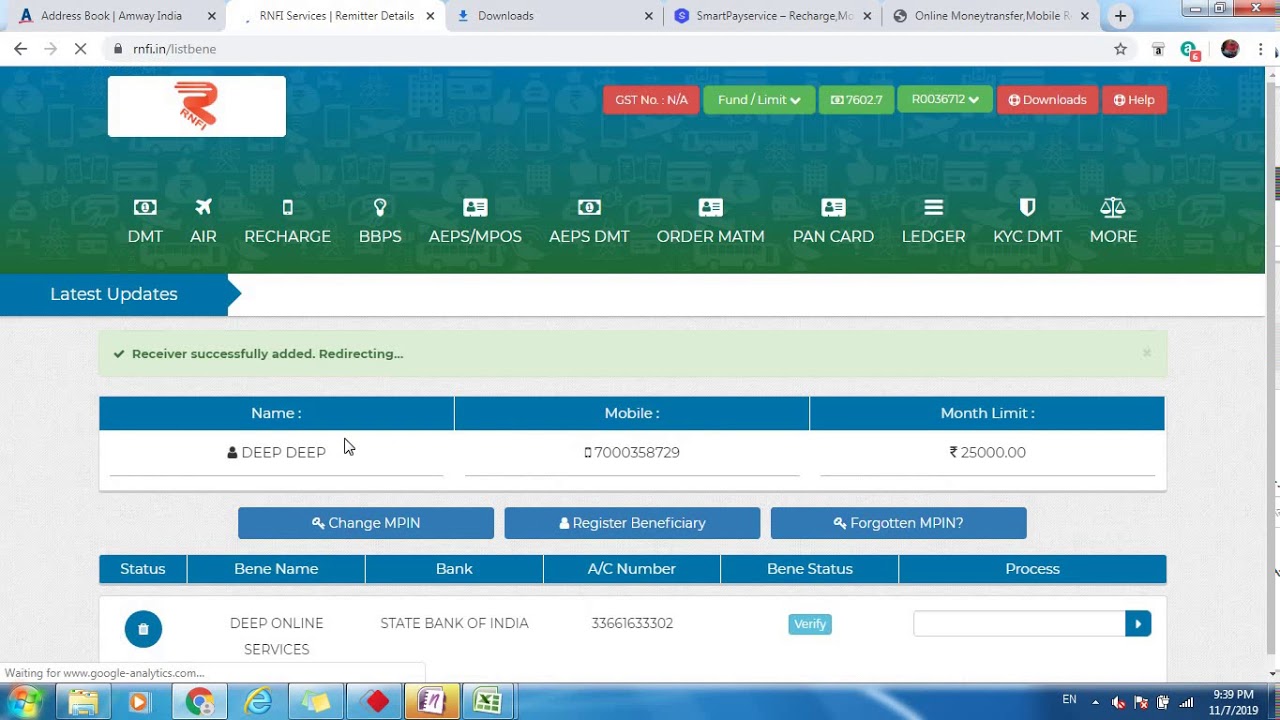Screen dimensions: 1280x720
Task: Close the SmartPayservice tab
Action: (867, 16)
